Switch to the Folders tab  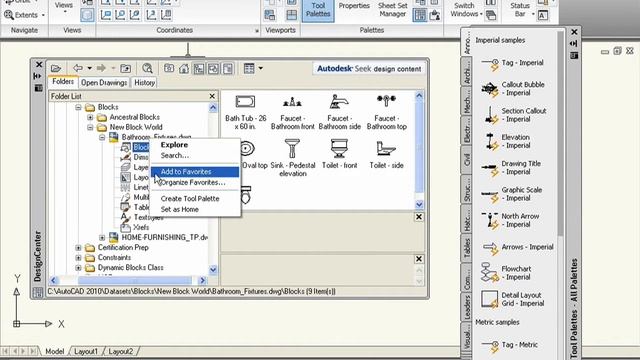[x=63, y=82]
